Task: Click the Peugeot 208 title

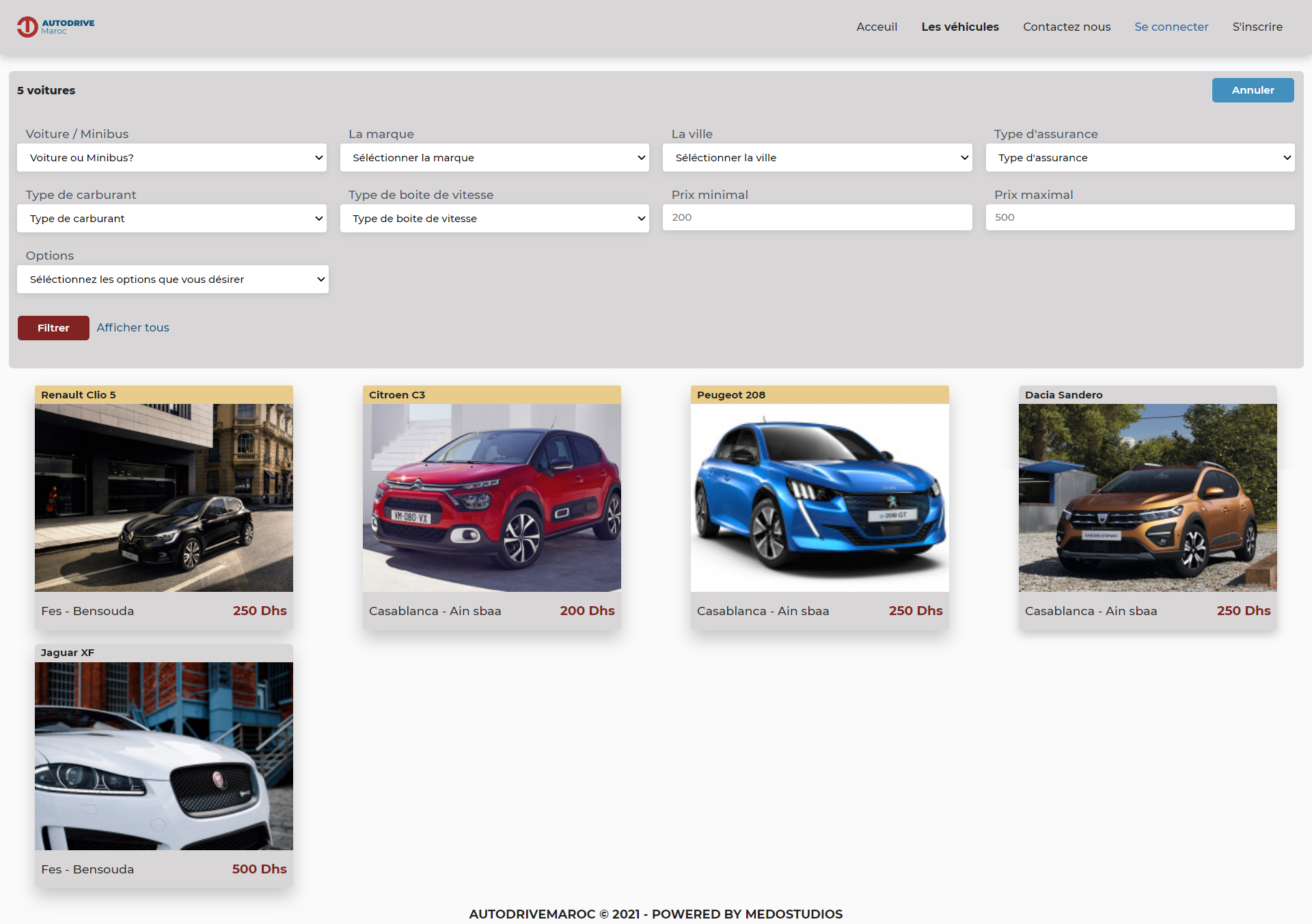Action: (731, 395)
